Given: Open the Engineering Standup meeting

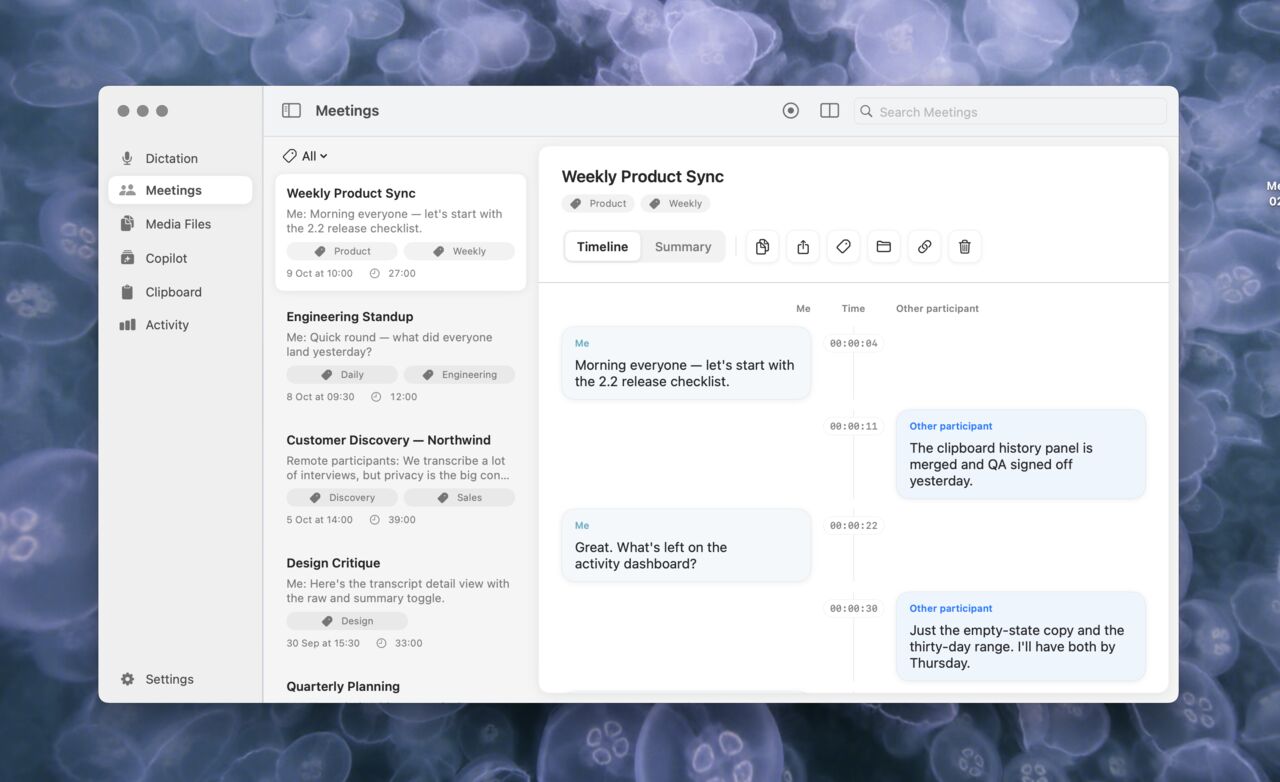Looking at the screenshot, I should (400, 356).
